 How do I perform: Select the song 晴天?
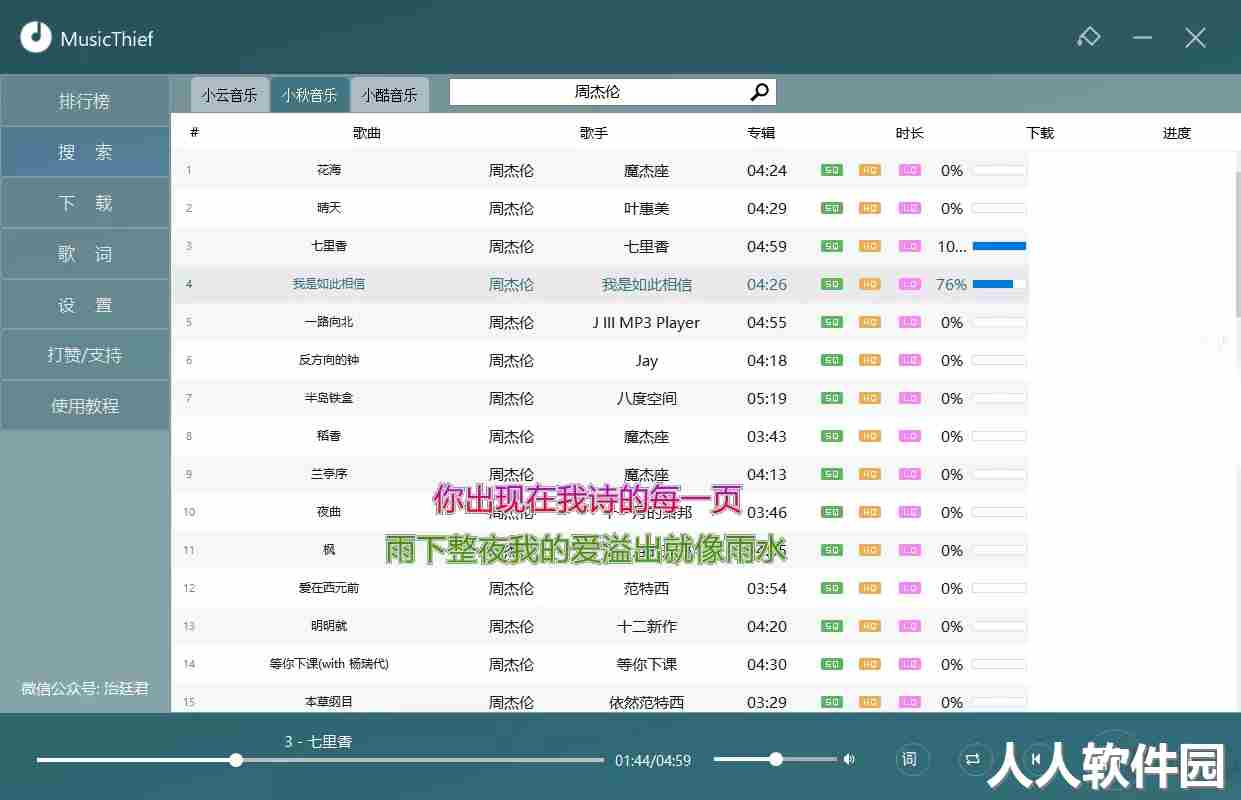(329, 208)
